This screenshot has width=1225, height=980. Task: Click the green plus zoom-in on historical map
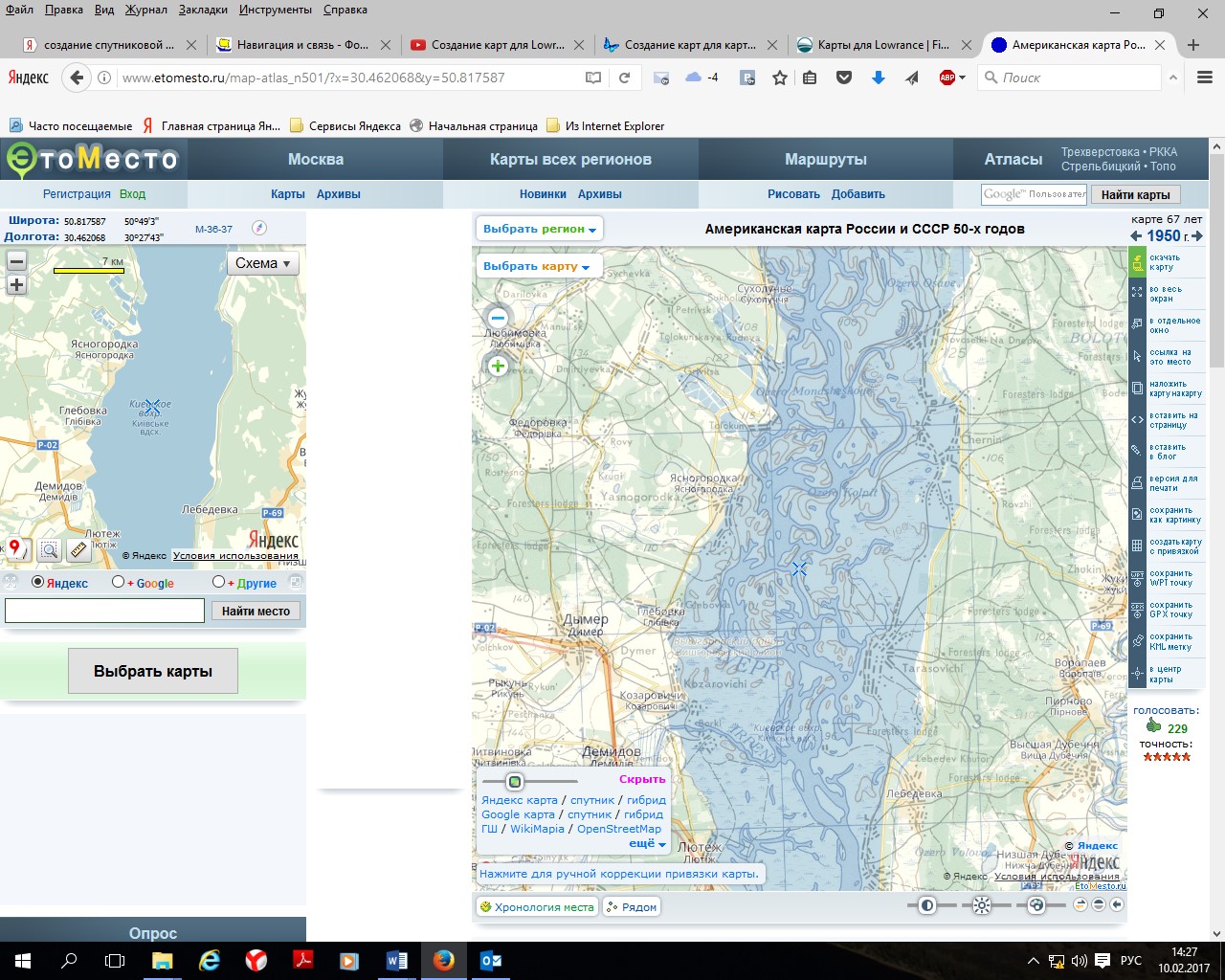[x=498, y=367]
